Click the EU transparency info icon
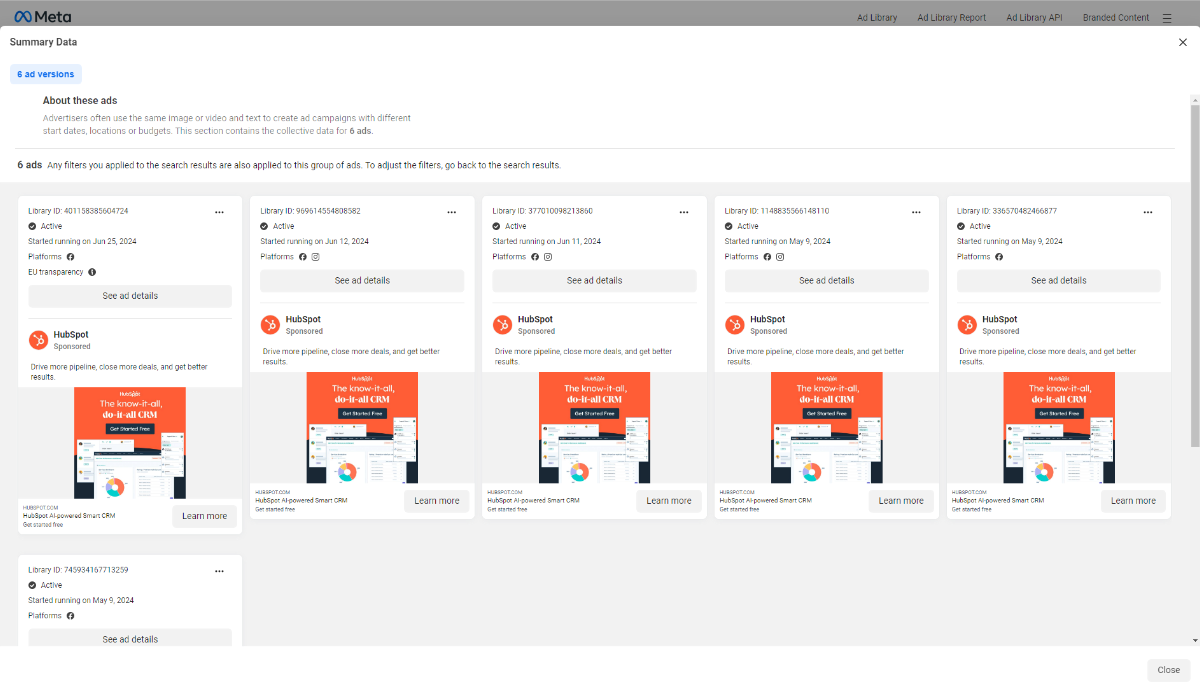This screenshot has height=688, width=1200. pos(90,271)
